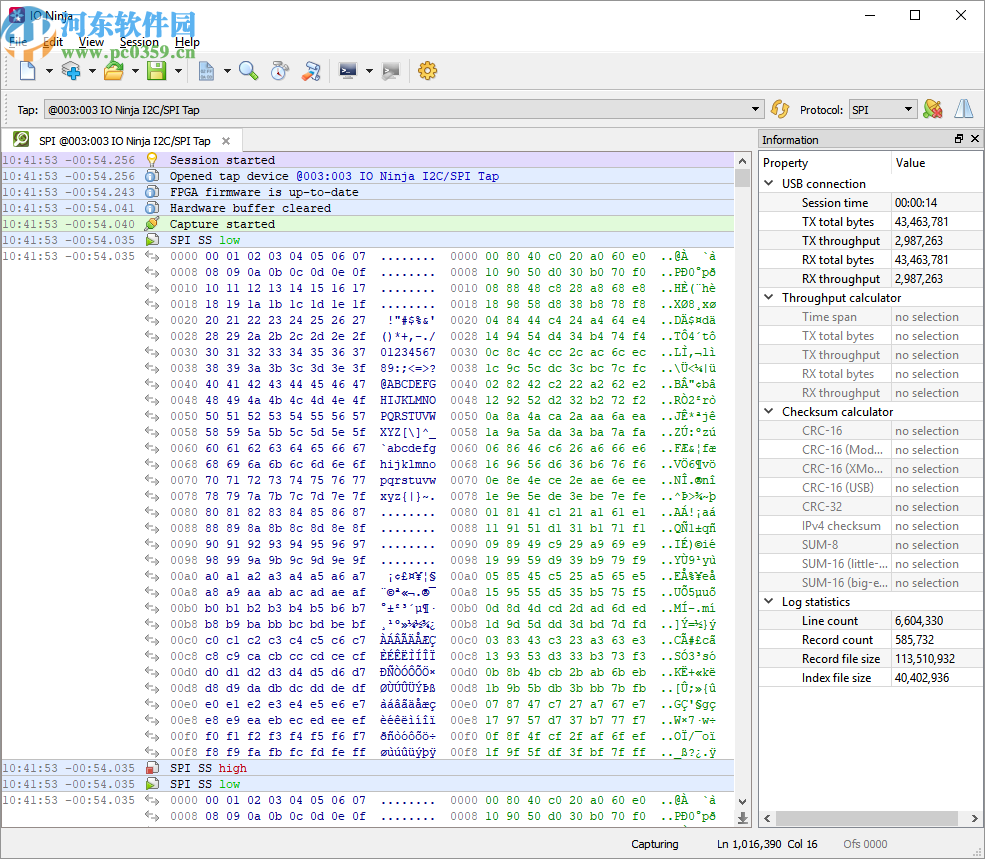Click the green Save floppy disk icon
This screenshot has width=989, height=860.
156,70
